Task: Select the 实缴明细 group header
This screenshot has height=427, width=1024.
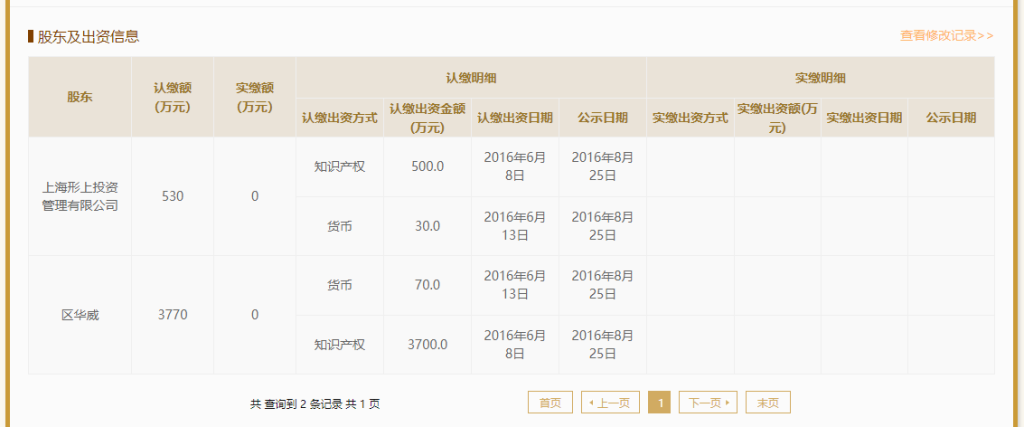Action: pos(820,77)
